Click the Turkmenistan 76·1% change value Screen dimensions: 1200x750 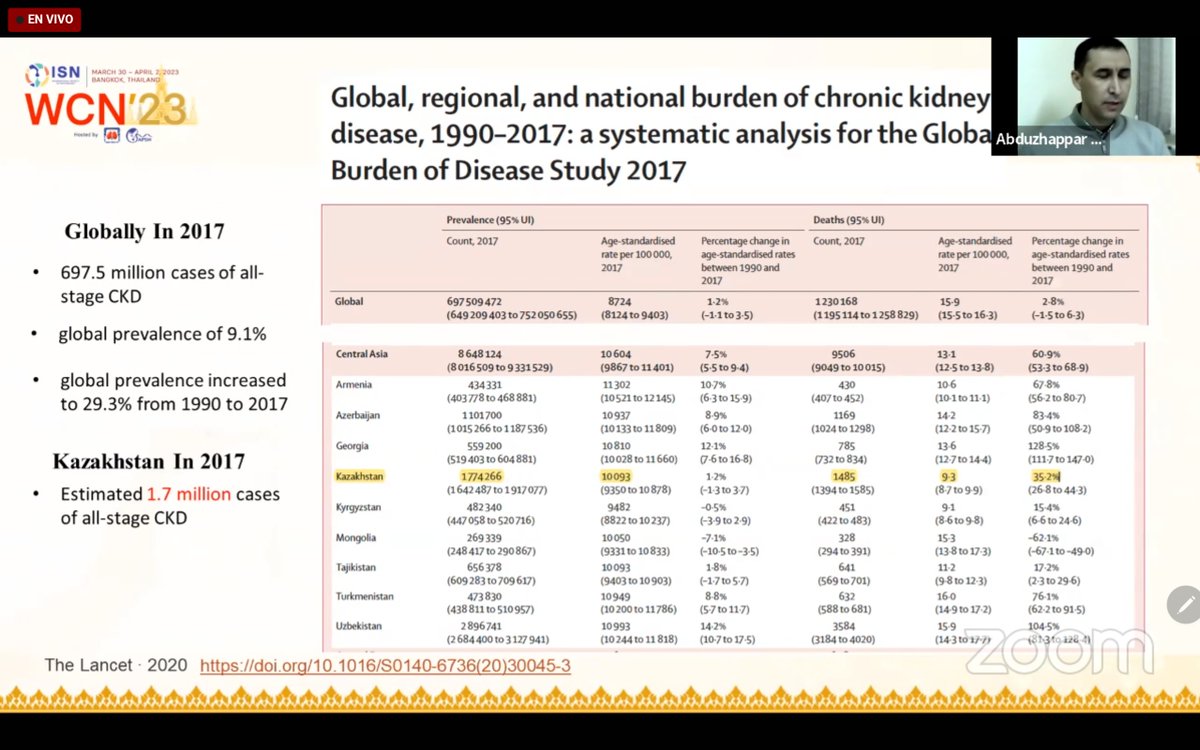click(x=1046, y=596)
